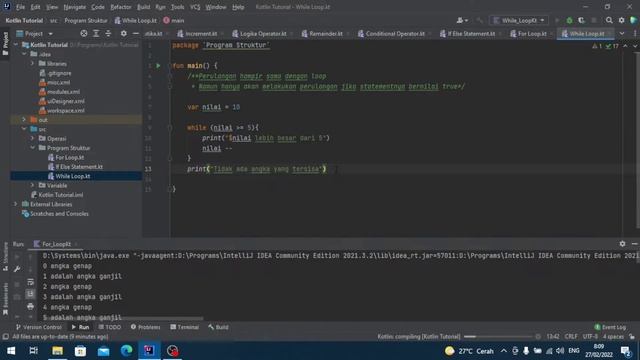Screen dimensions: 640x360
Task: Click the warnings indicator in editor corner
Action: 597,46
